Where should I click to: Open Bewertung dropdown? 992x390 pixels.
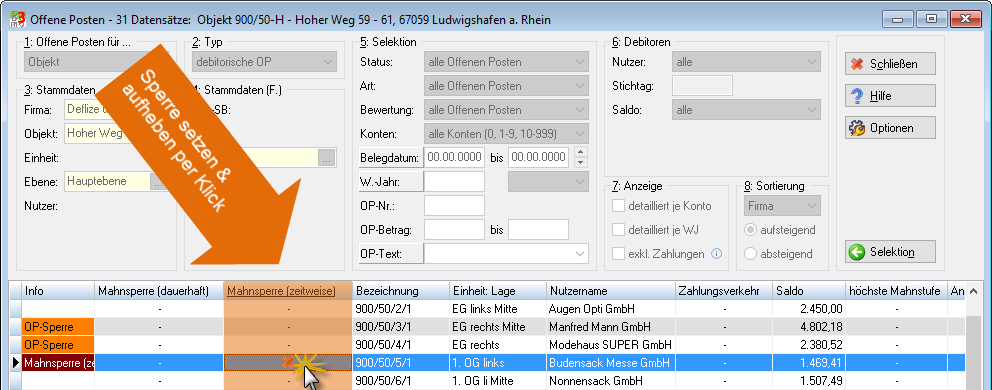[x=506, y=110]
